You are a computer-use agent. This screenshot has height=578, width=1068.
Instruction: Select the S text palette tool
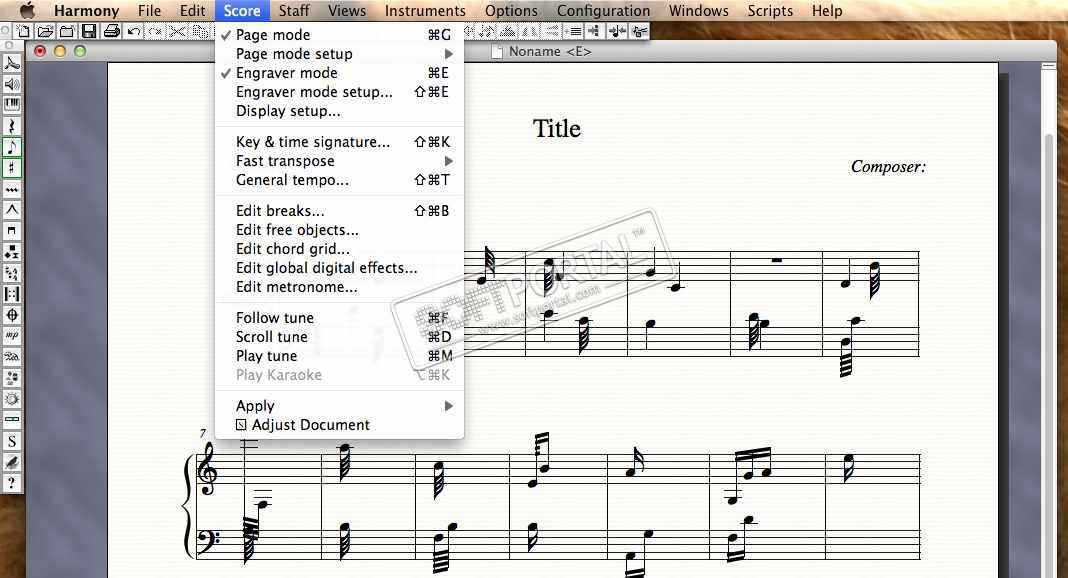pyautogui.click(x=12, y=441)
